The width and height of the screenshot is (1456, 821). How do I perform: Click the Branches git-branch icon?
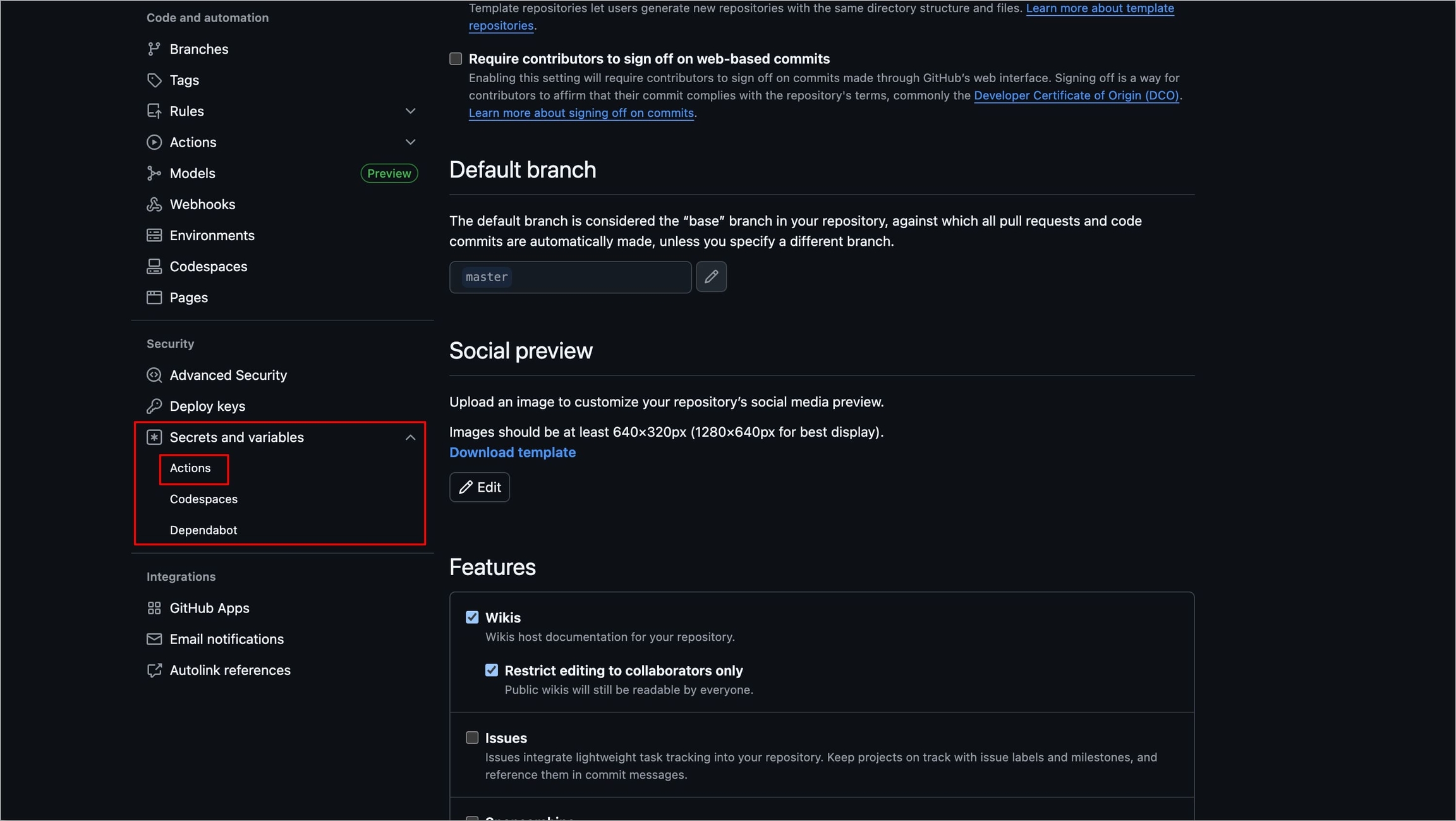[154, 49]
